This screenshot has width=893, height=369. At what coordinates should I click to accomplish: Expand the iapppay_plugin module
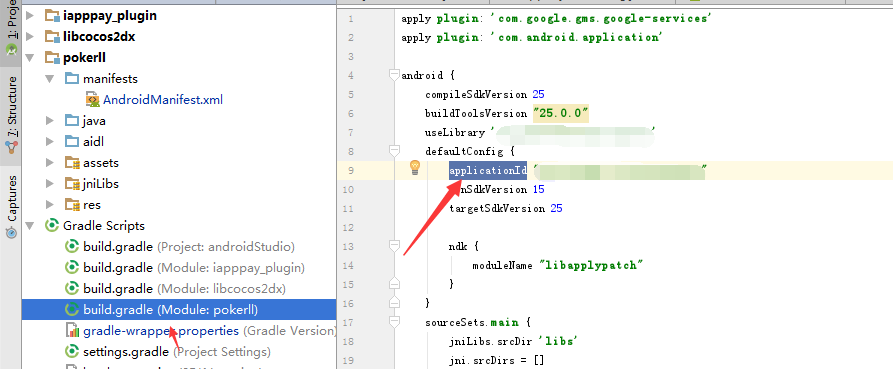click(x=30, y=17)
